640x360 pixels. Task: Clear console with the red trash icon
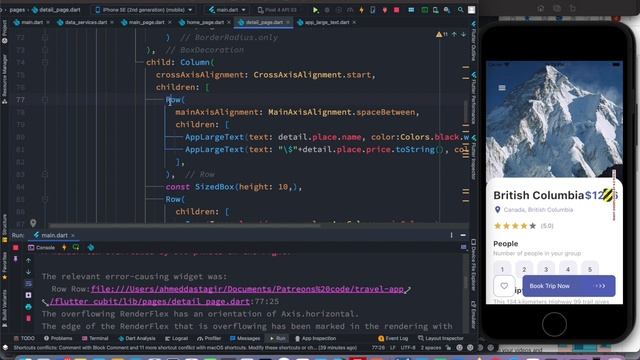pyautogui.click(x=29, y=318)
